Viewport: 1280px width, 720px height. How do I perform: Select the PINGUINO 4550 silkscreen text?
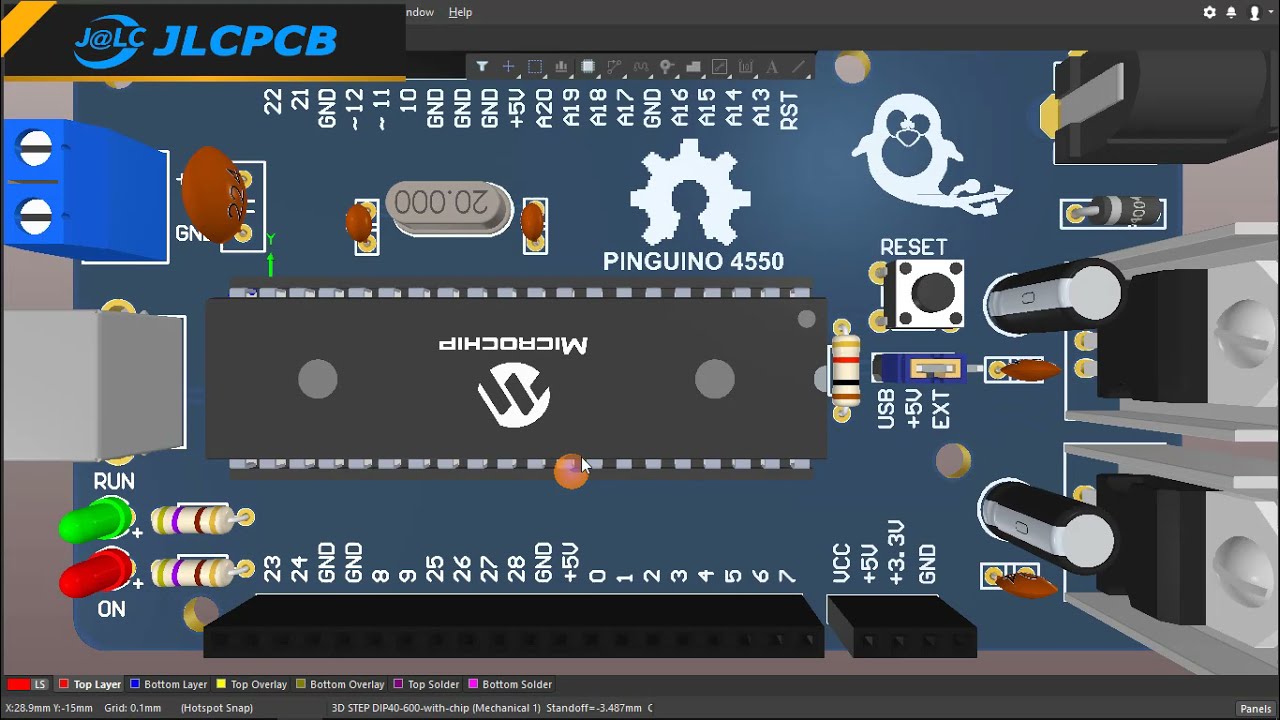pyautogui.click(x=693, y=262)
